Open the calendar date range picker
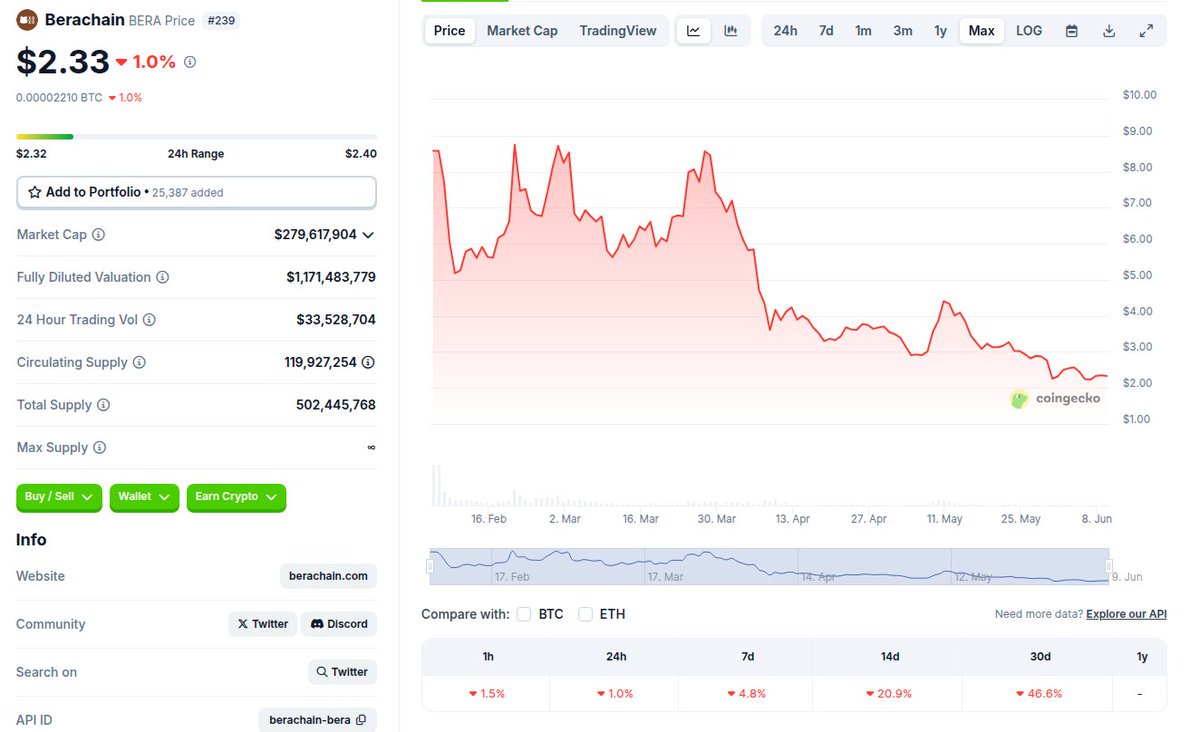 (1071, 31)
